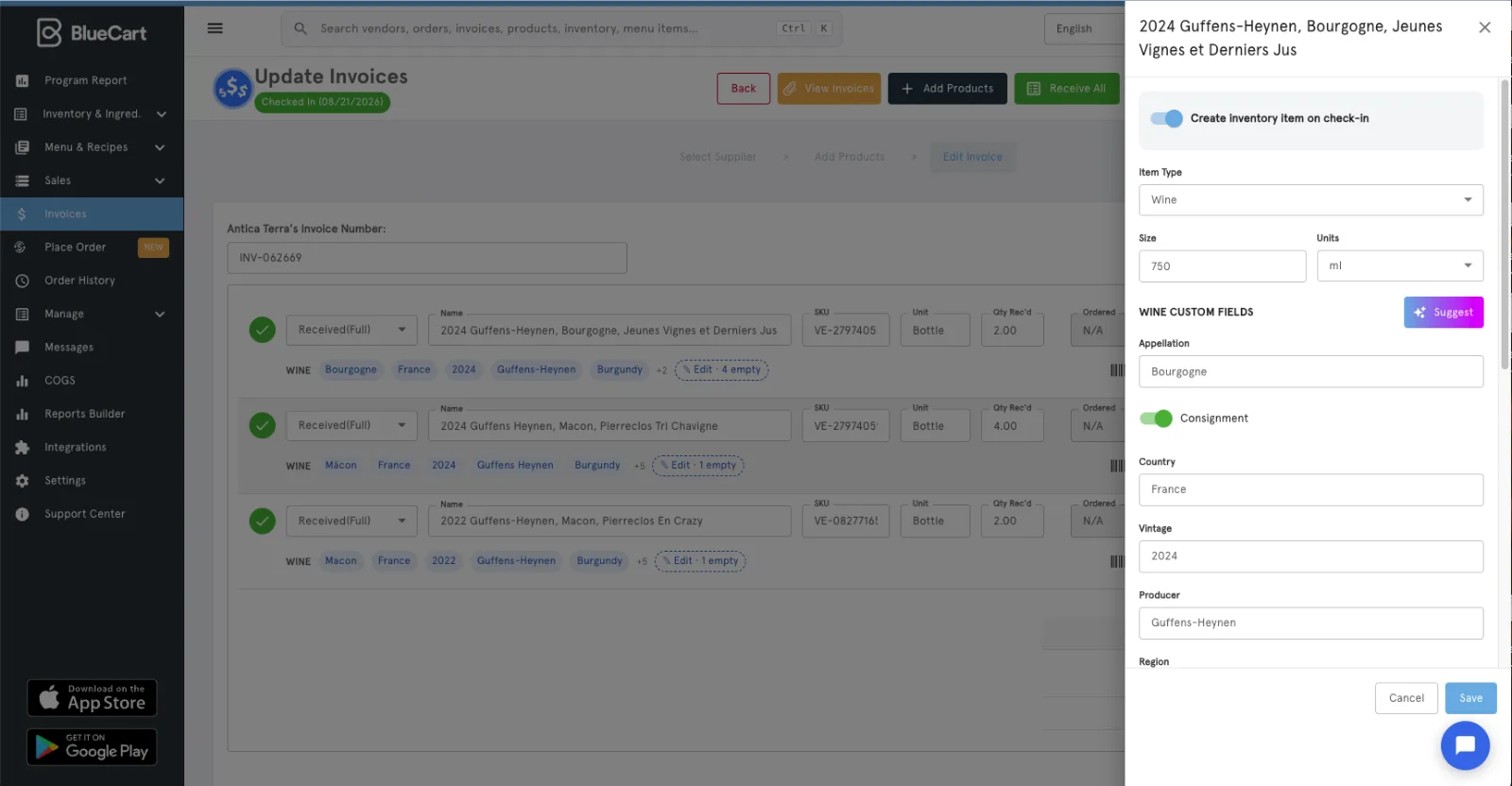Get it on Google Play badge
The width and height of the screenshot is (1512, 786).
92,747
